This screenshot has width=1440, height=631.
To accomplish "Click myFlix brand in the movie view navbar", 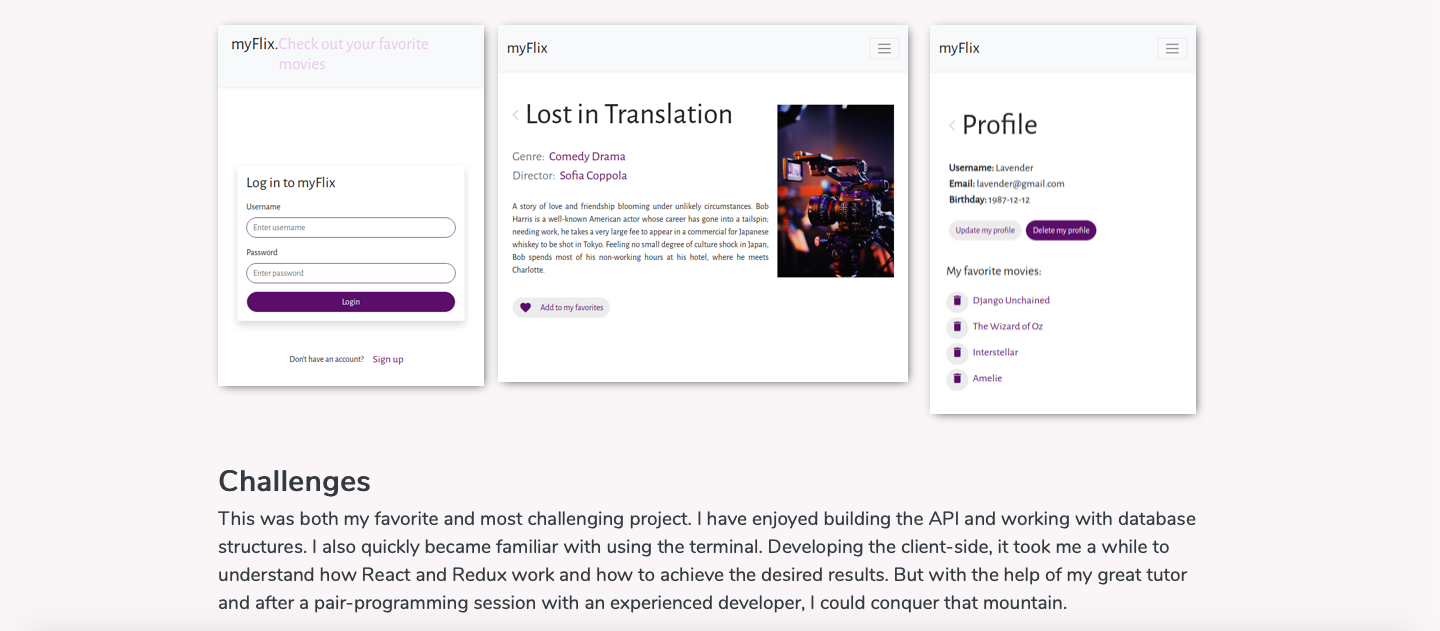I will click(527, 48).
